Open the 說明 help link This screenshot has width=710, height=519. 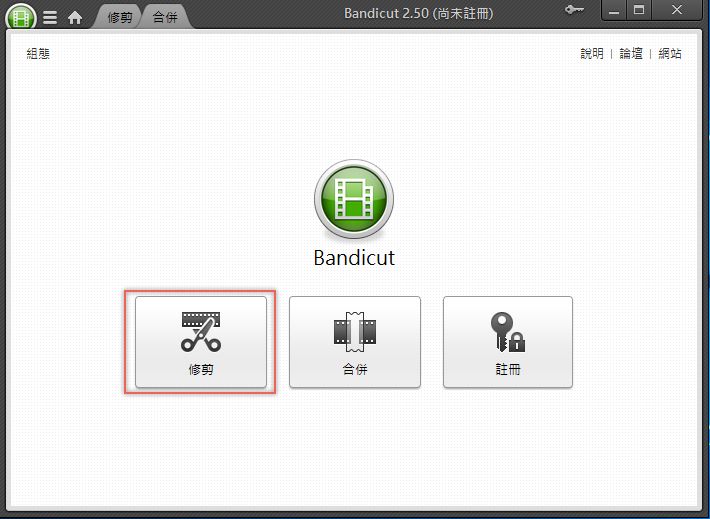pos(592,53)
